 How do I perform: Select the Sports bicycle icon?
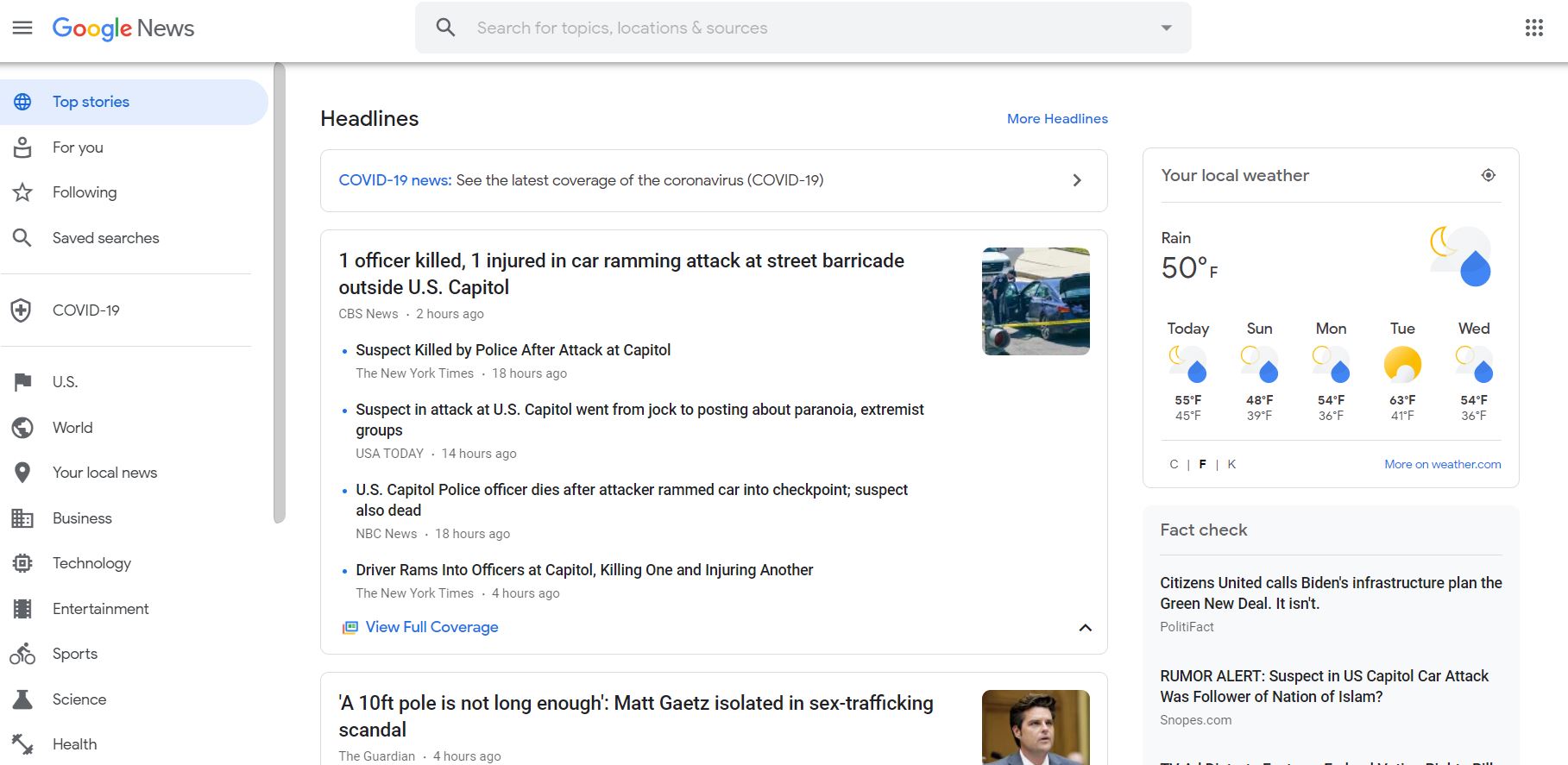pos(22,654)
